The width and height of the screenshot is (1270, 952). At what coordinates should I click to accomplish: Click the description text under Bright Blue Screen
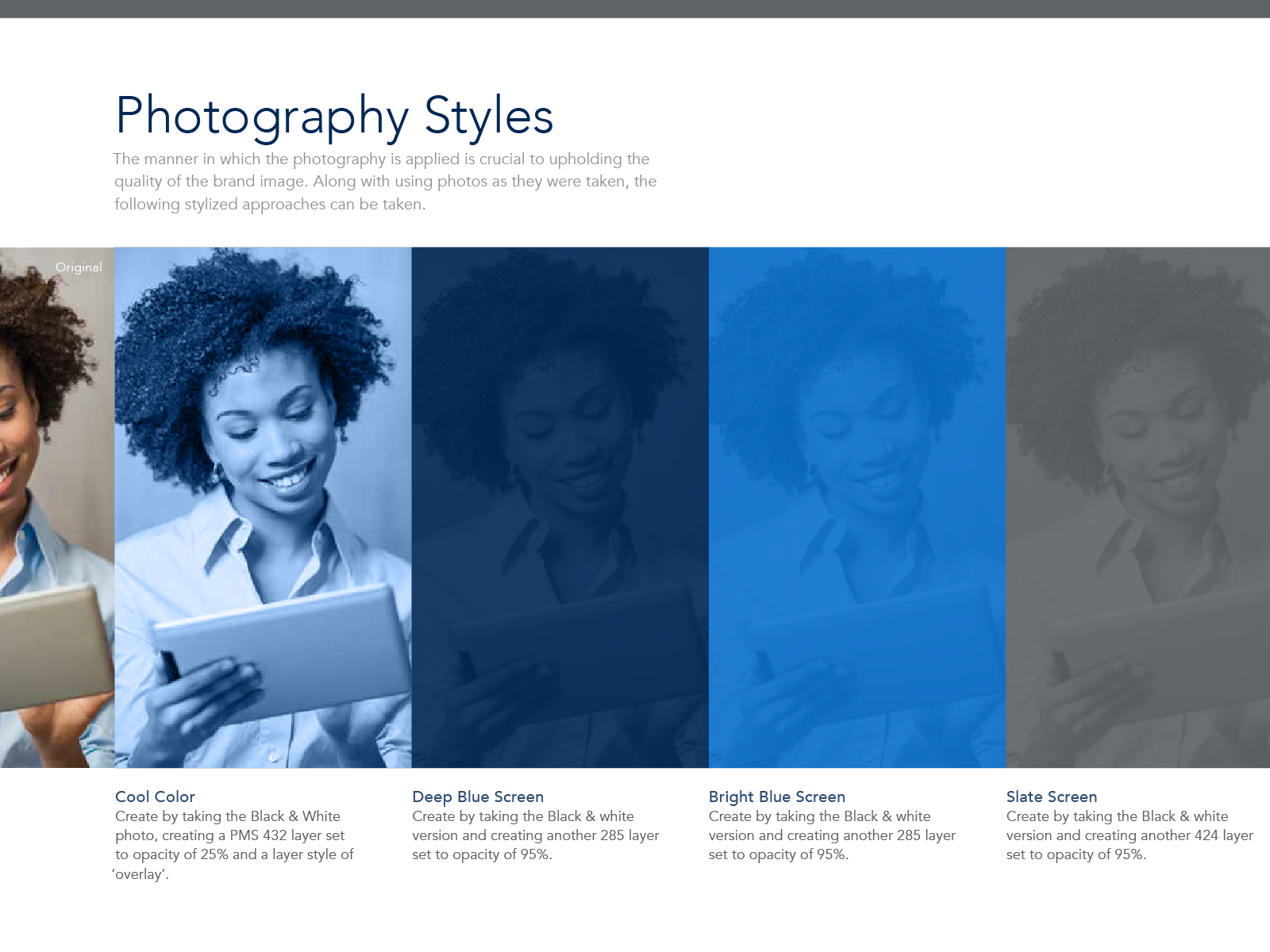[x=832, y=835]
